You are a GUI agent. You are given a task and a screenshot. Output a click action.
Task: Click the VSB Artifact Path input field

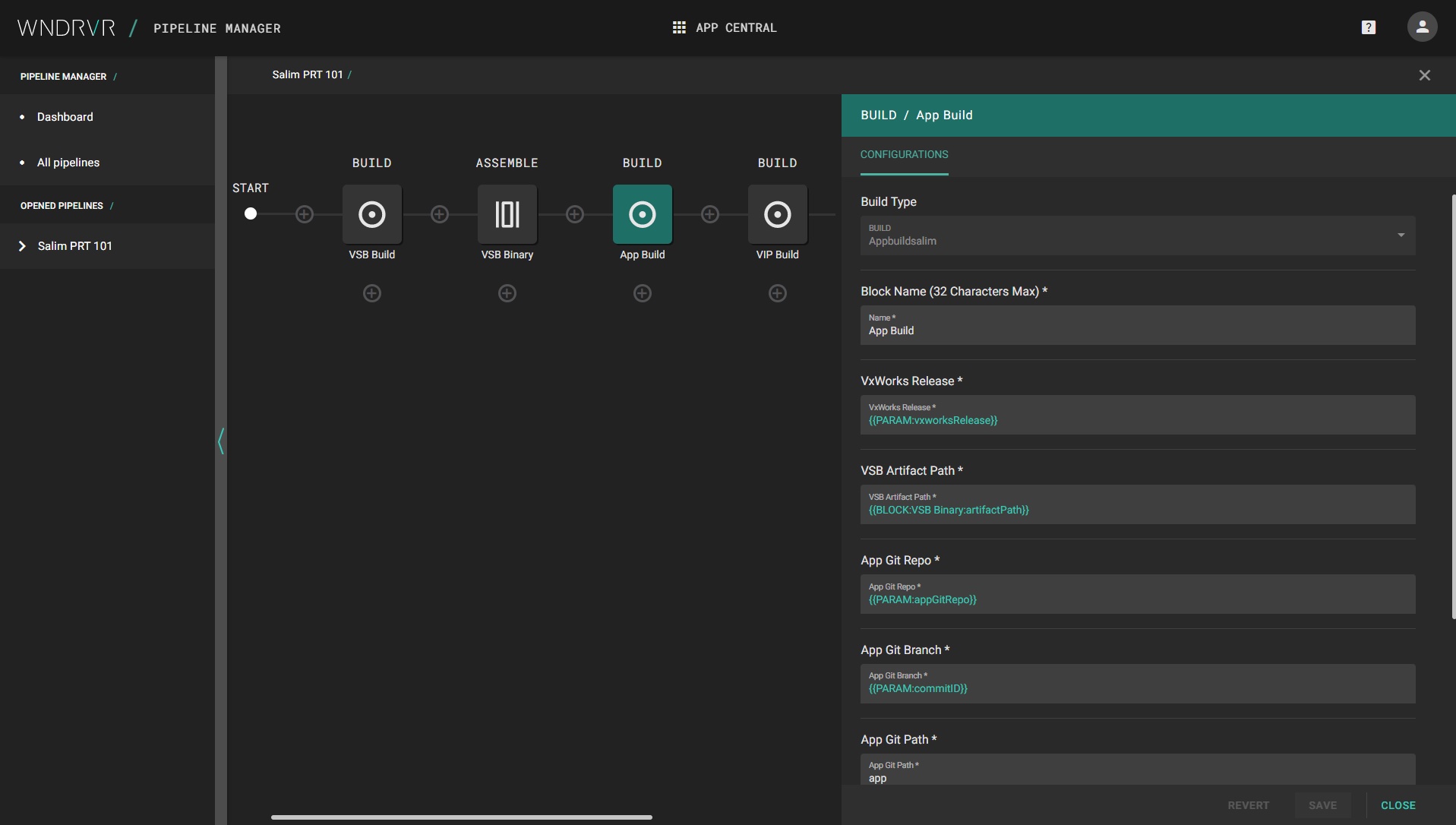pos(1138,504)
